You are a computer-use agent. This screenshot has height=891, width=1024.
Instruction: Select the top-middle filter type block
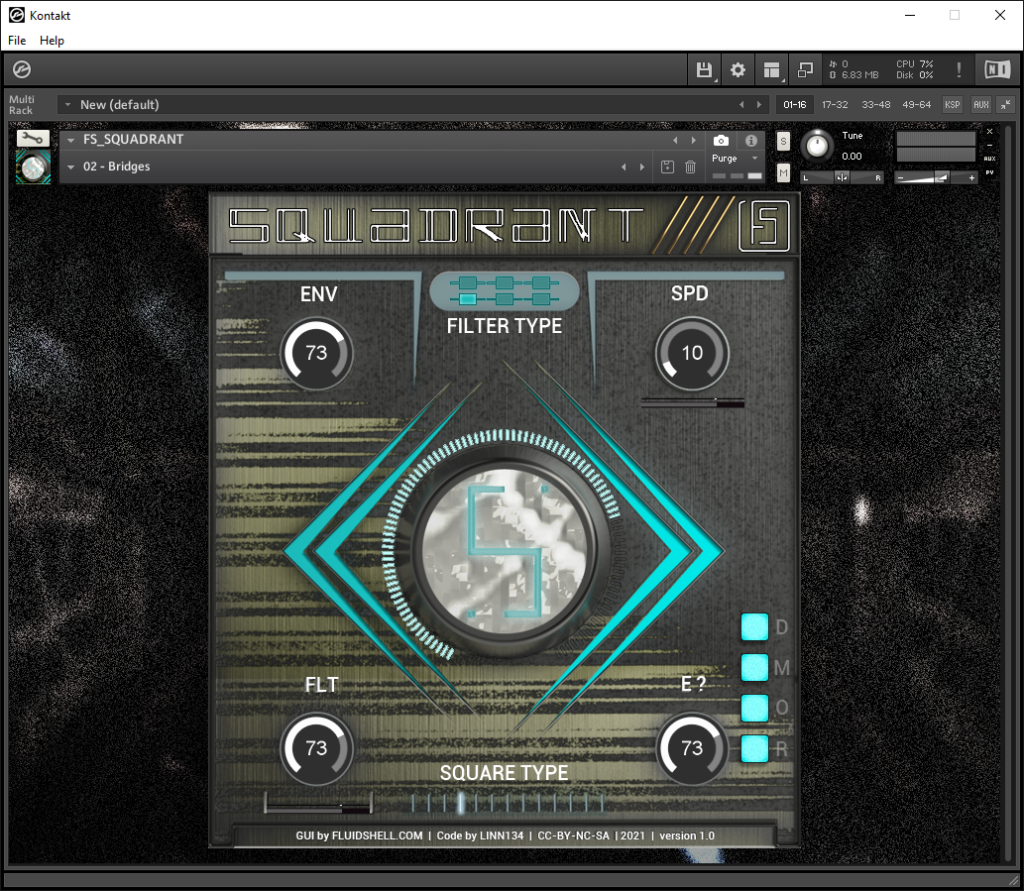(x=504, y=283)
